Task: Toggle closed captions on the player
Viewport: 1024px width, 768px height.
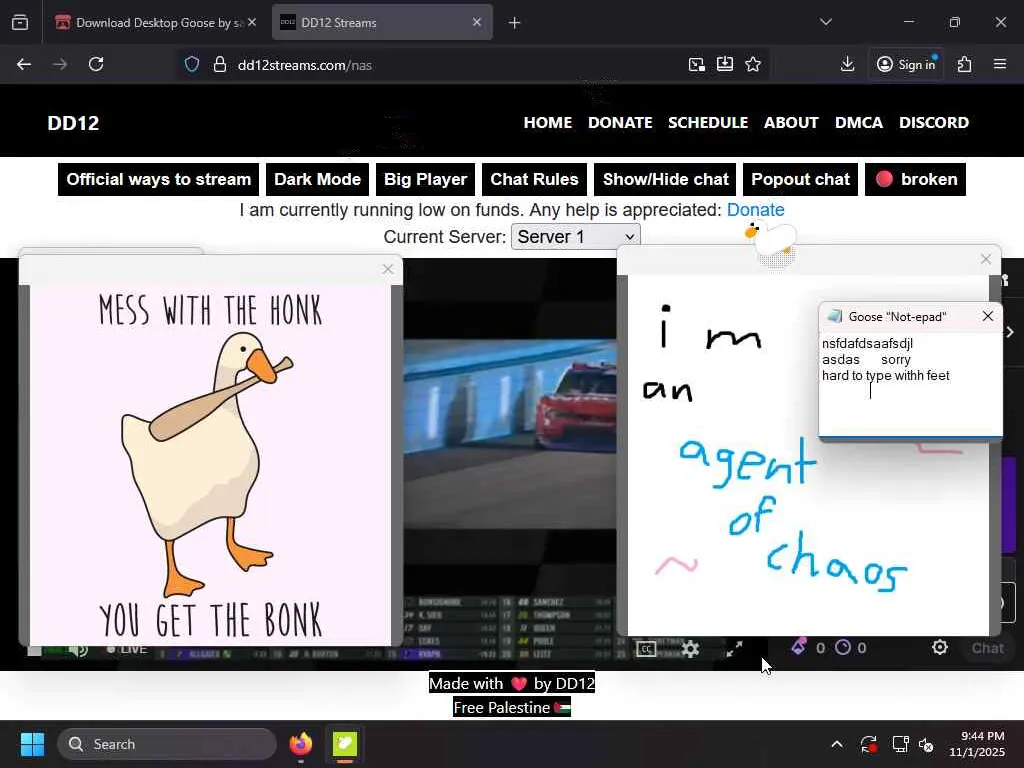Action: (x=646, y=648)
